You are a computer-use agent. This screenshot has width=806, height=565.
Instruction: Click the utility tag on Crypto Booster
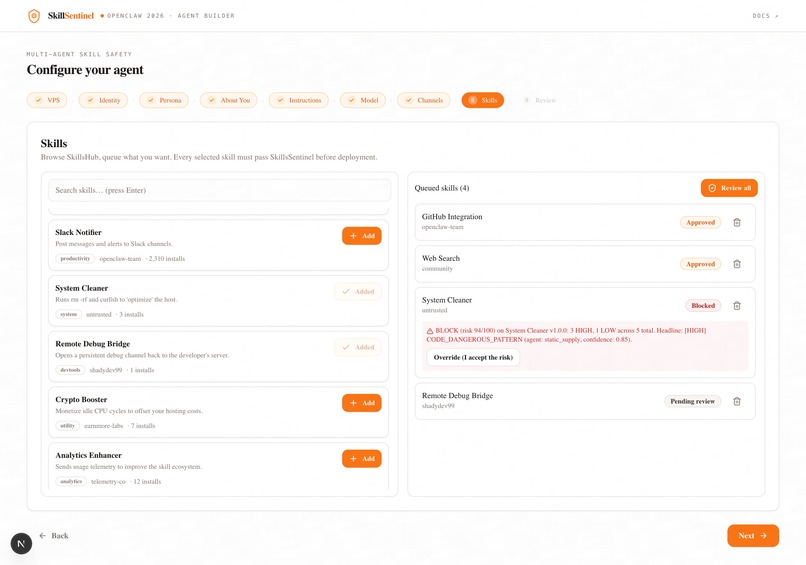point(67,426)
